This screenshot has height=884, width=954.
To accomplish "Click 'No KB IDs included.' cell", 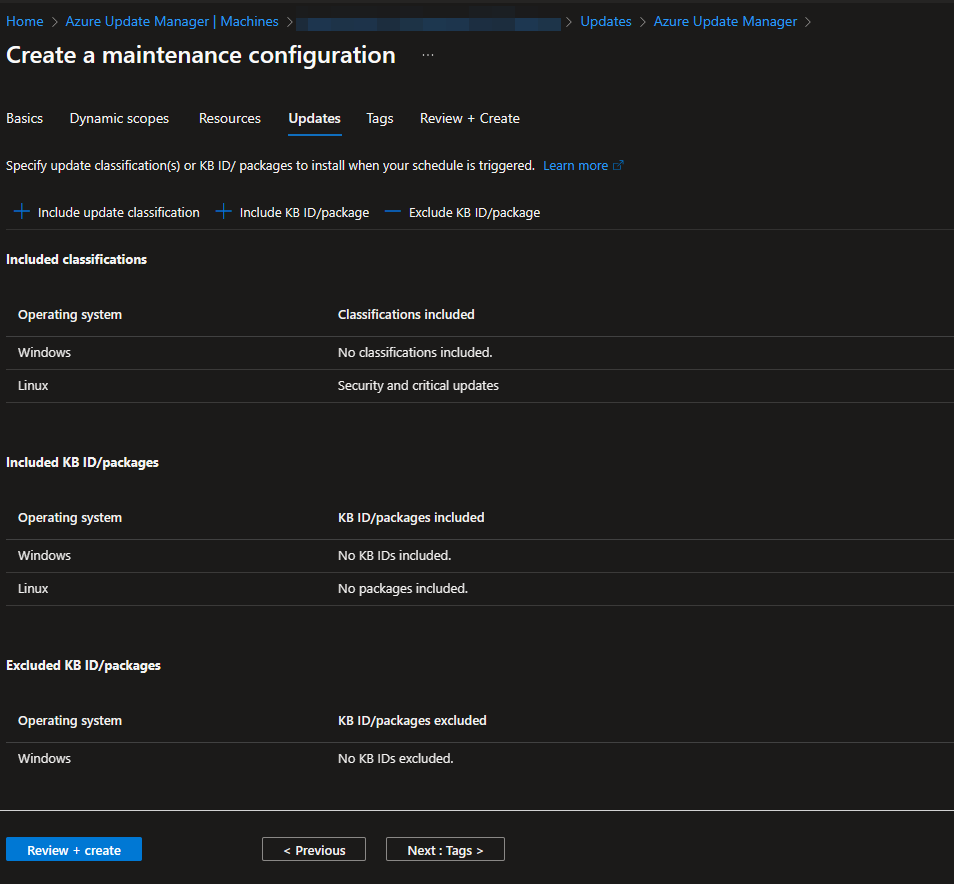I will (394, 555).
